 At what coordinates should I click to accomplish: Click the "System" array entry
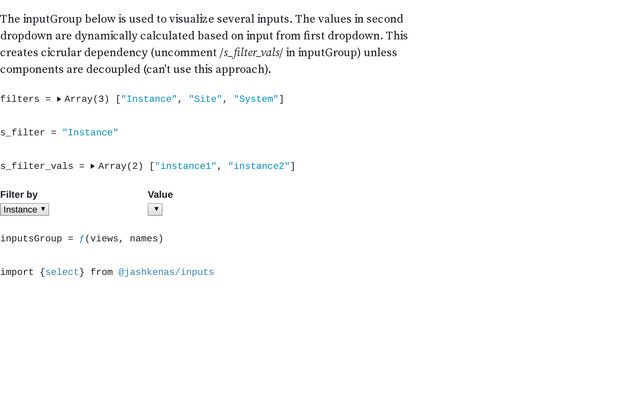(x=256, y=99)
